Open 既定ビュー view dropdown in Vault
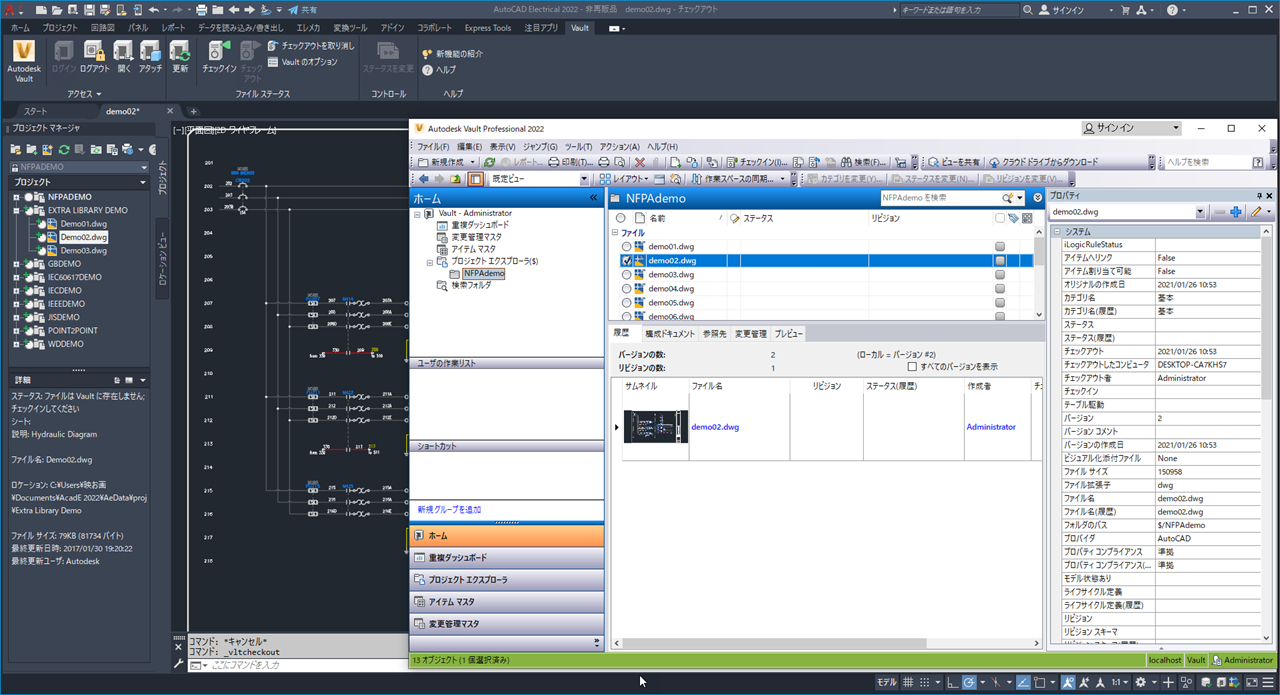The height and width of the screenshot is (695, 1280). (584, 179)
